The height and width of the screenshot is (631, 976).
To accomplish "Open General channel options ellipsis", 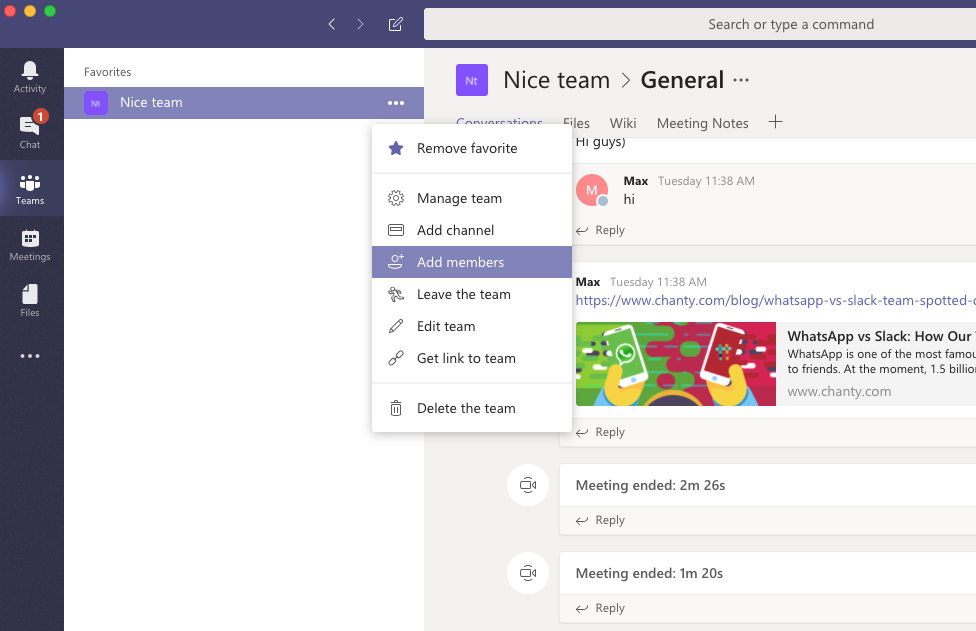I will point(741,80).
